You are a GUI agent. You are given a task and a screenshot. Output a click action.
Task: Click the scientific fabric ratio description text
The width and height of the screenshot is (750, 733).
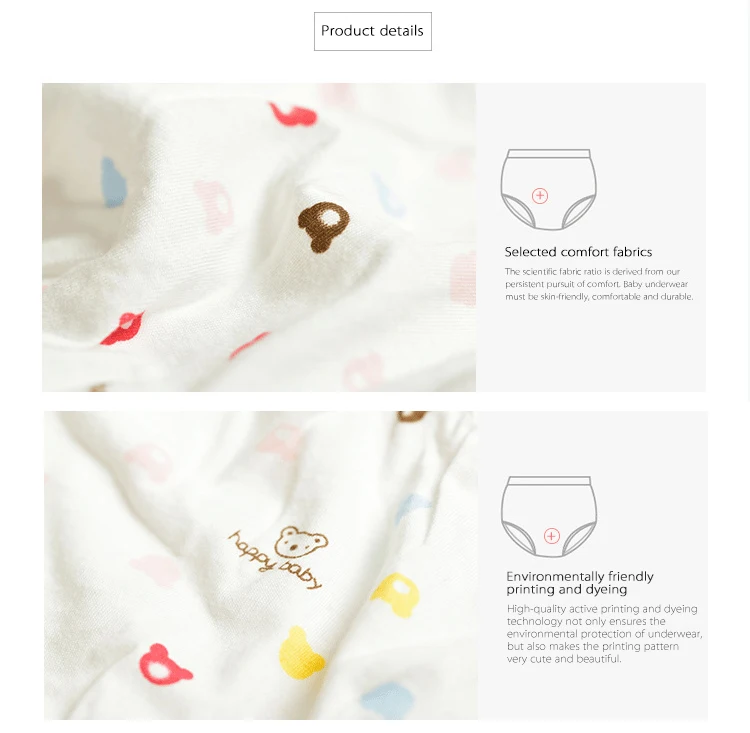(x=599, y=284)
